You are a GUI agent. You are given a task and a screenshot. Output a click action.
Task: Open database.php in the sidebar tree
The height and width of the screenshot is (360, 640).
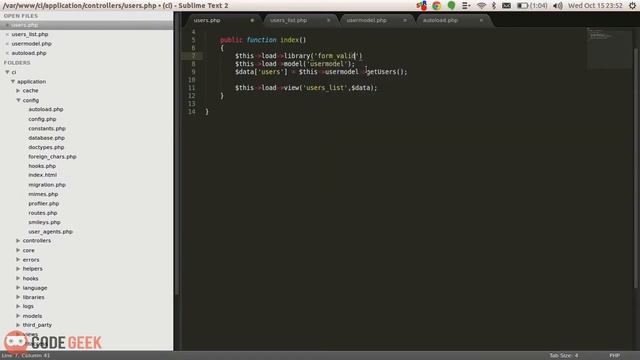[x=47, y=138]
